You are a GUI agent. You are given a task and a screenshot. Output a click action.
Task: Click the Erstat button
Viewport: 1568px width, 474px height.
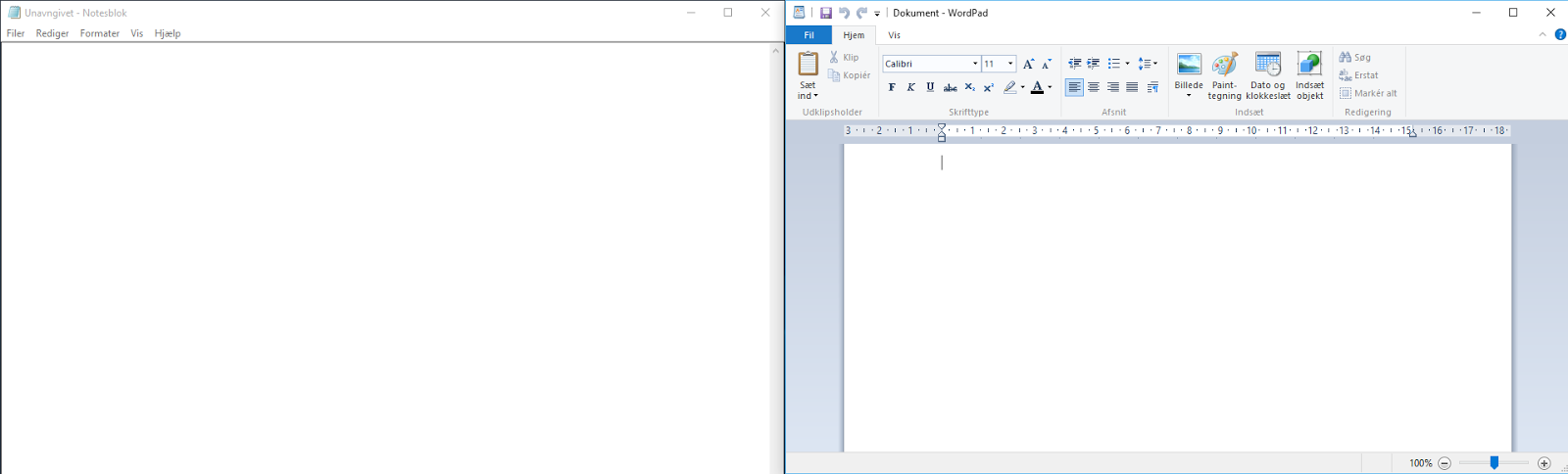tap(1359, 75)
